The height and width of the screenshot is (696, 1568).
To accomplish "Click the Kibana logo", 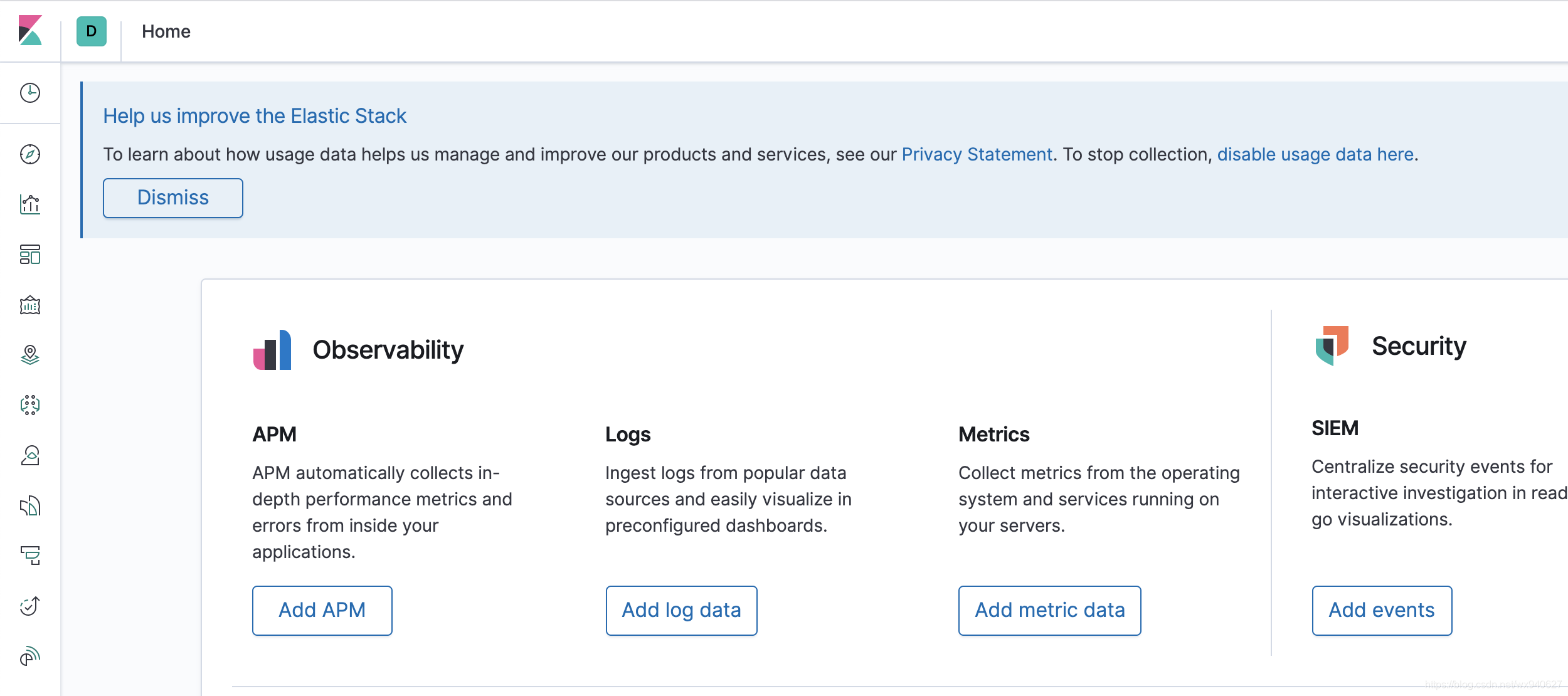I will [30, 31].
